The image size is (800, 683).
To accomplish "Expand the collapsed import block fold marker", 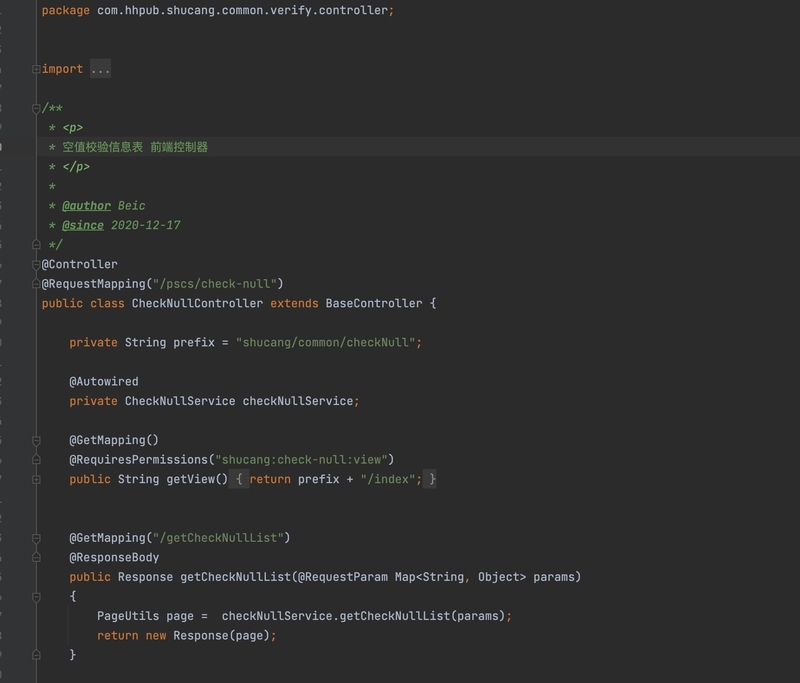I will tap(36, 69).
